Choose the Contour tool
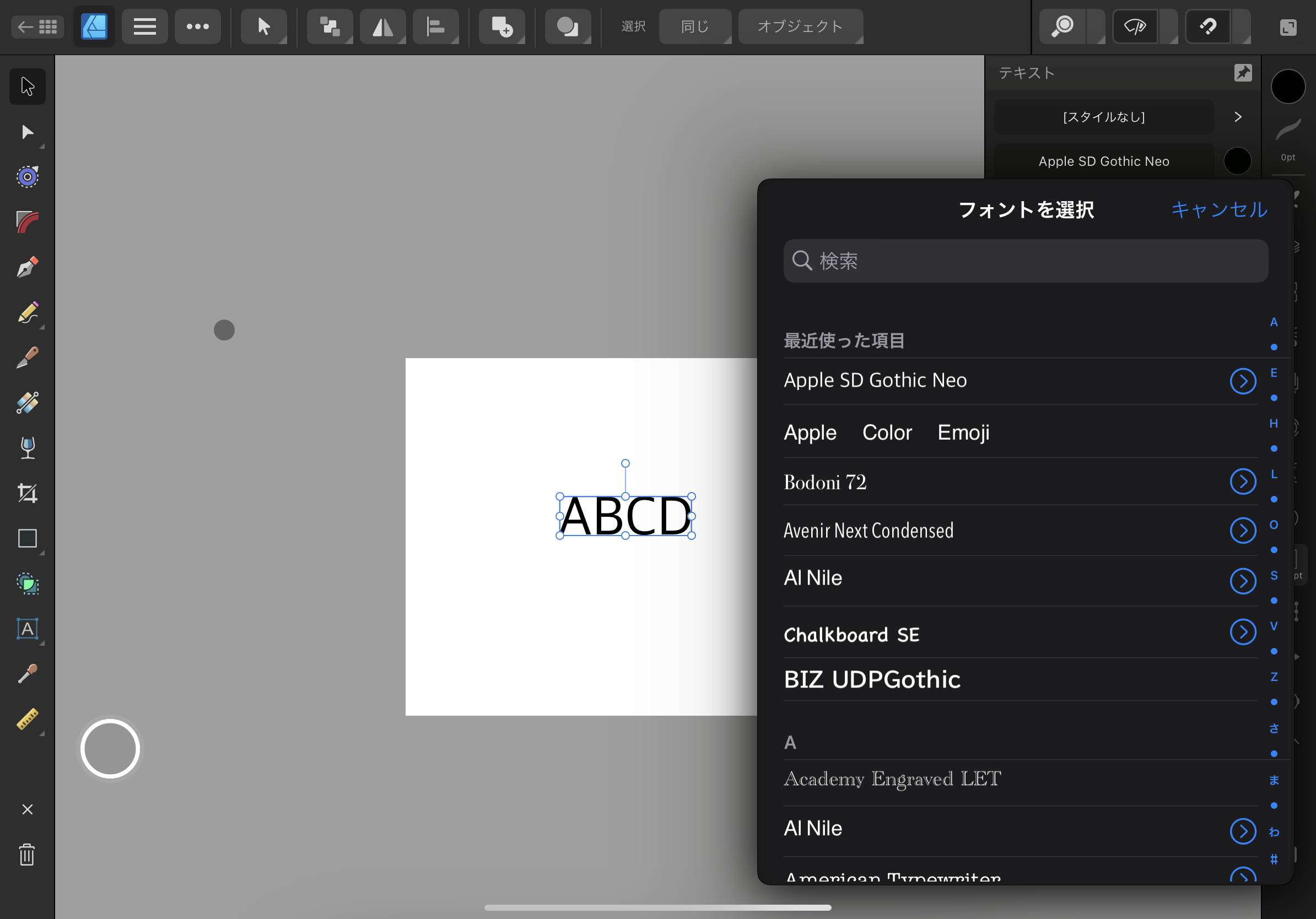The image size is (1316, 919). point(27,177)
